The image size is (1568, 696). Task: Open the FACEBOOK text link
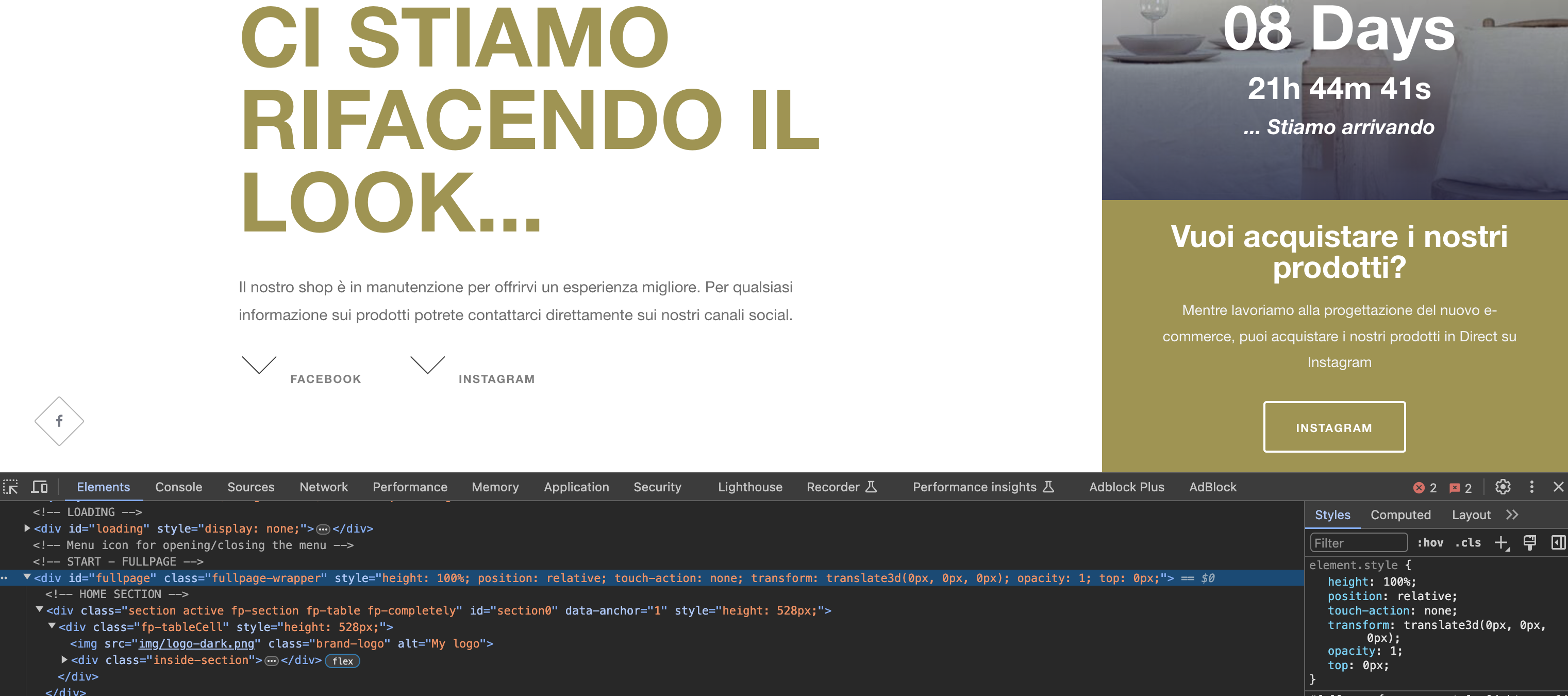coord(326,379)
